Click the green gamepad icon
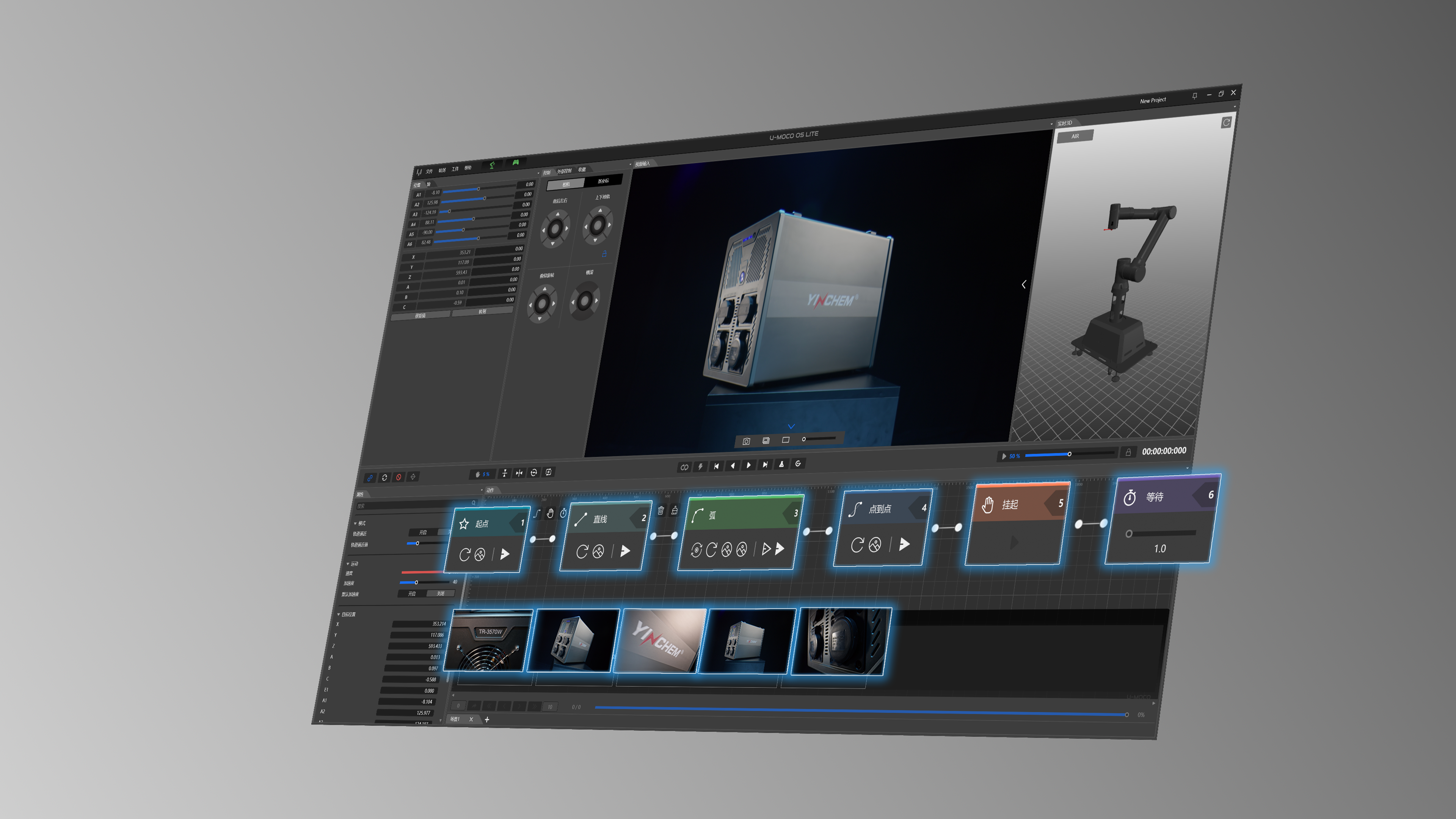Image resolution: width=1456 pixels, height=819 pixels. tap(516, 163)
